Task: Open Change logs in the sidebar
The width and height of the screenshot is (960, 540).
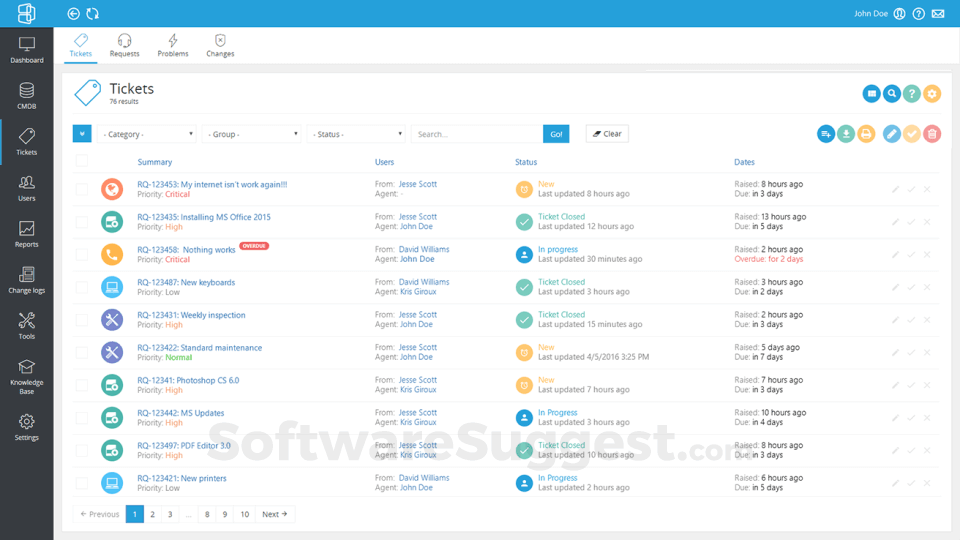Action: [x=26, y=280]
